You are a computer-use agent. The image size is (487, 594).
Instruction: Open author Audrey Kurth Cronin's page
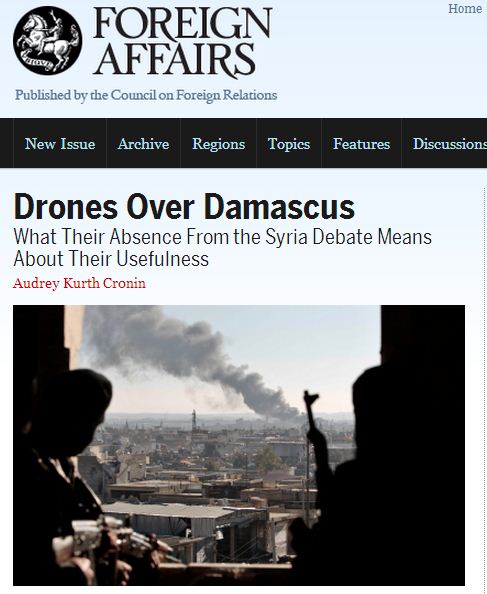(79, 283)
